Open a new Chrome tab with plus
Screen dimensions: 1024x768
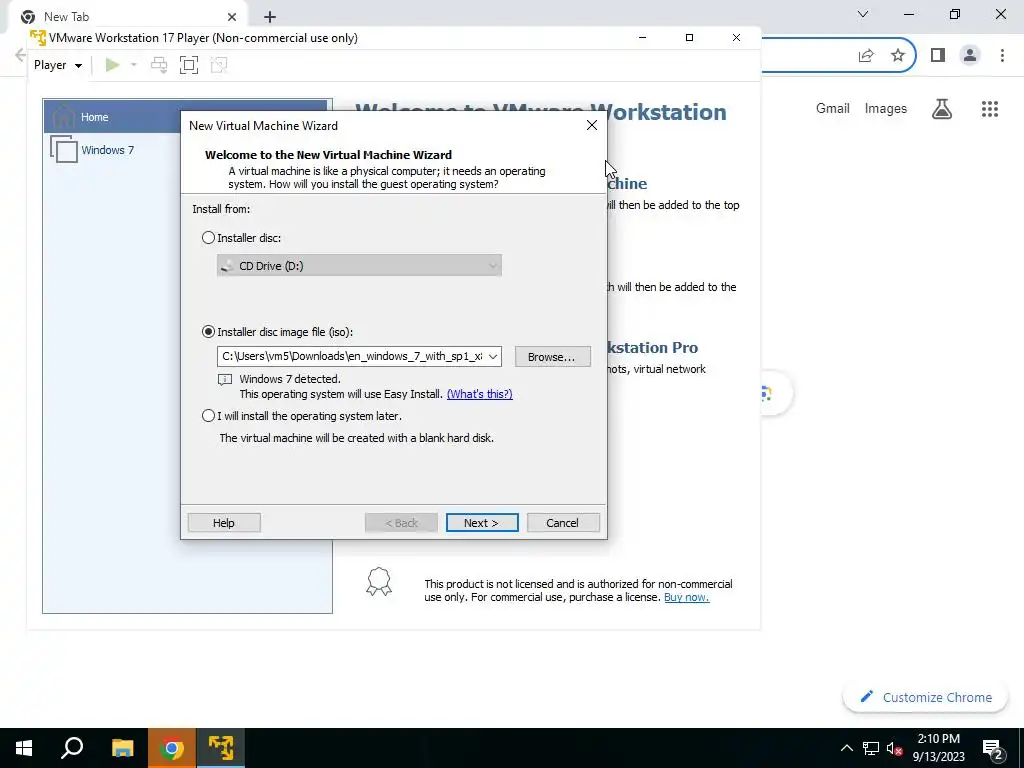[x=270, y=17]
